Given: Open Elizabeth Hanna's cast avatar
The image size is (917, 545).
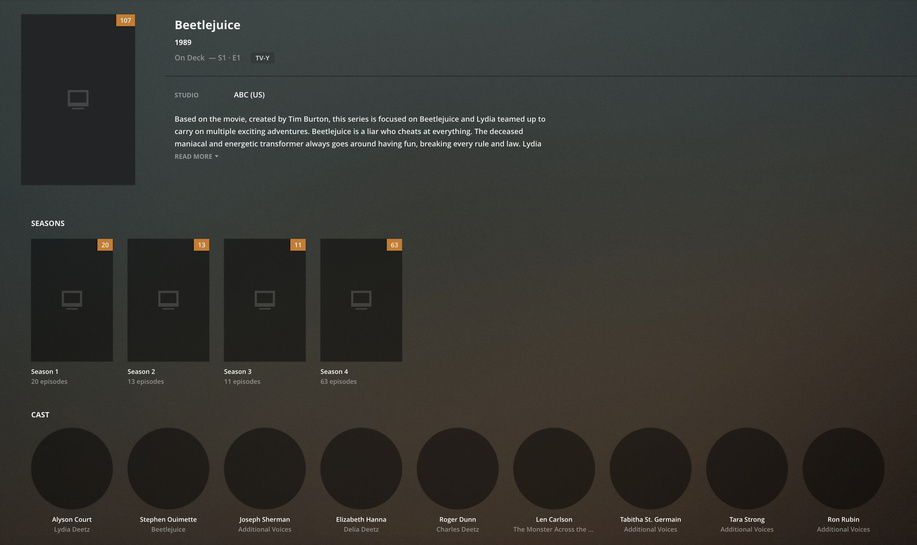Looking at the screenshot, I should (361, 468).
